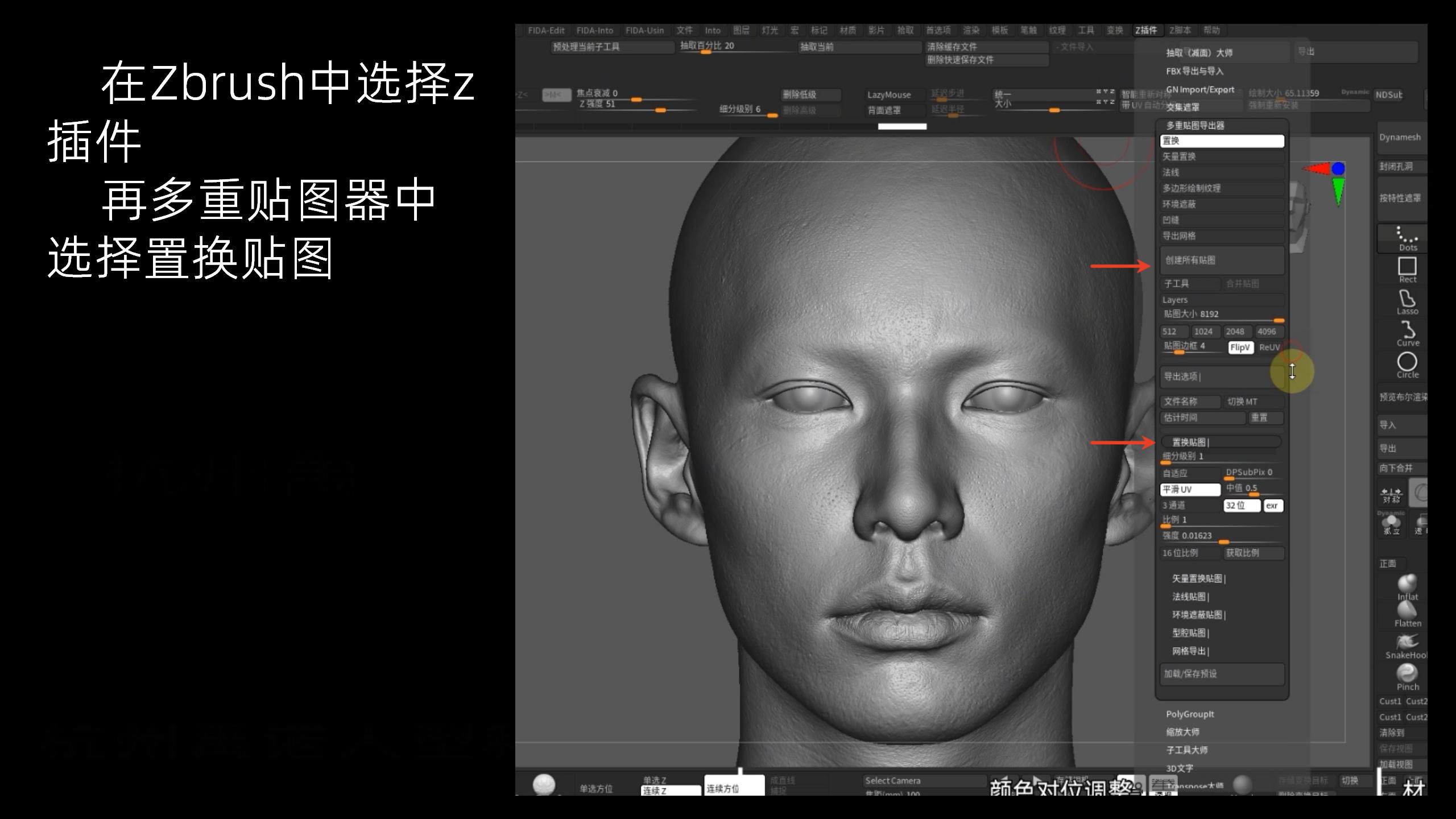
Task: Click the 预处理当前子工具 button
Action: coord(612,47)
